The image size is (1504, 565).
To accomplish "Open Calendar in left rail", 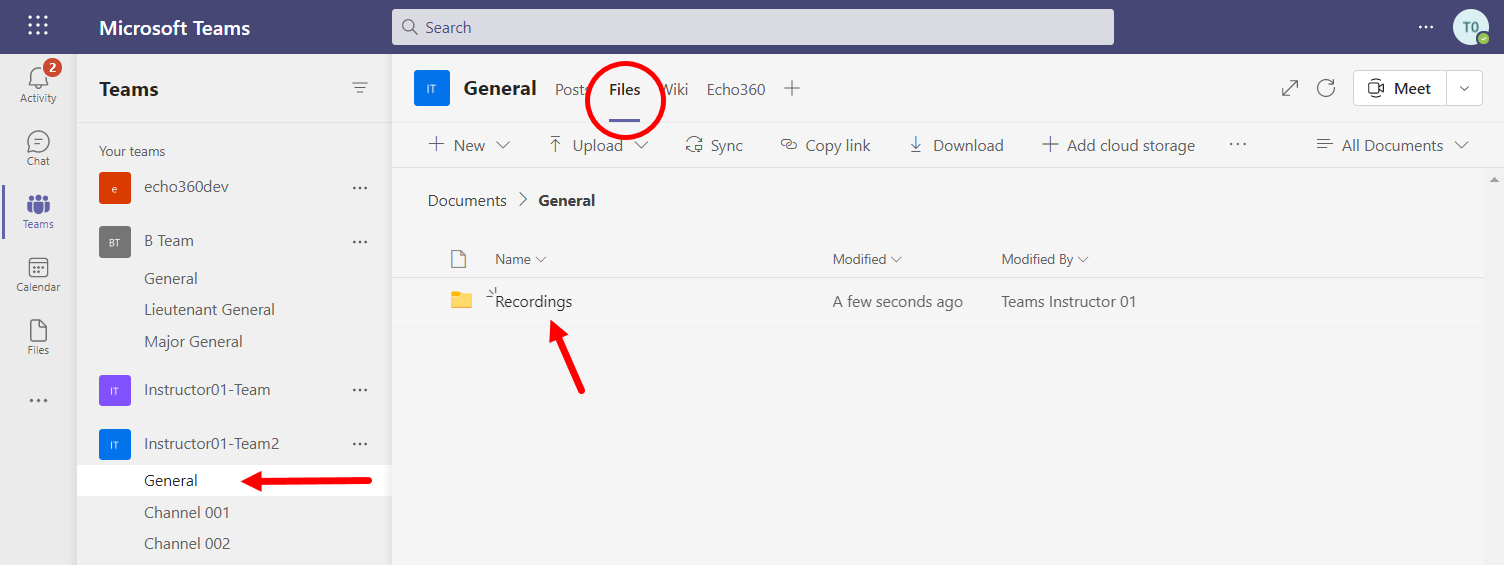I will [x=38, y=274].
